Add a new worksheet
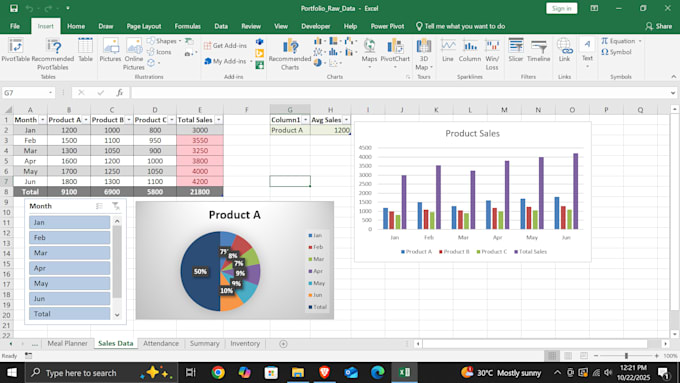 (283, 344)
